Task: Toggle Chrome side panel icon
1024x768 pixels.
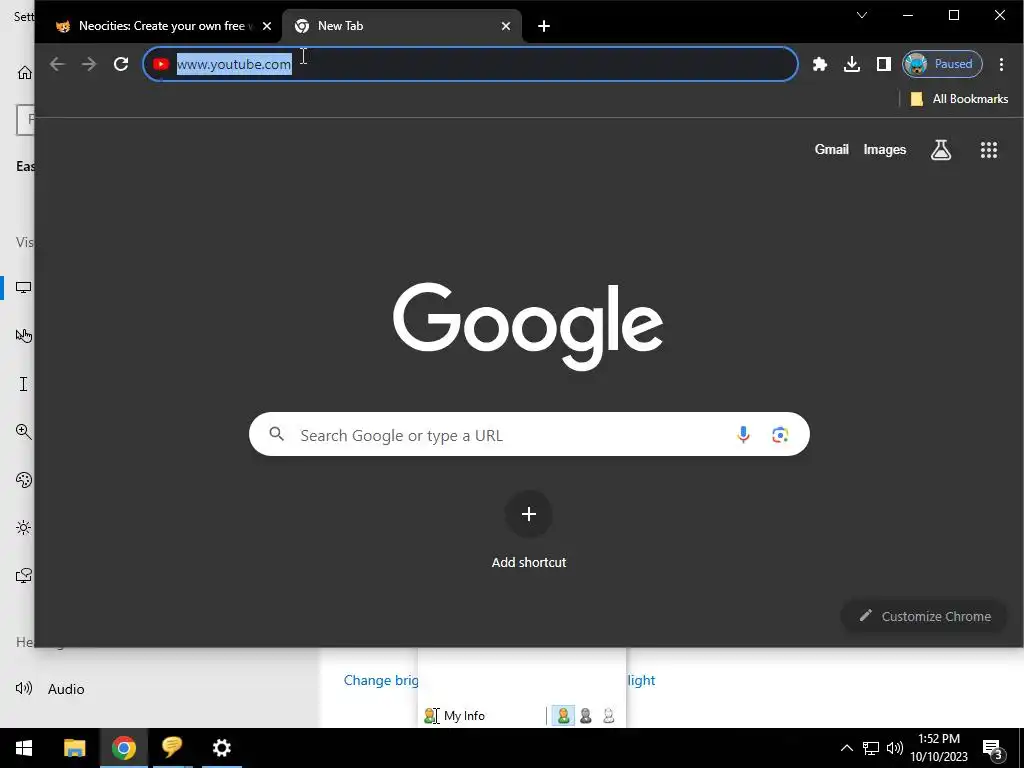Action: (884, 64)
